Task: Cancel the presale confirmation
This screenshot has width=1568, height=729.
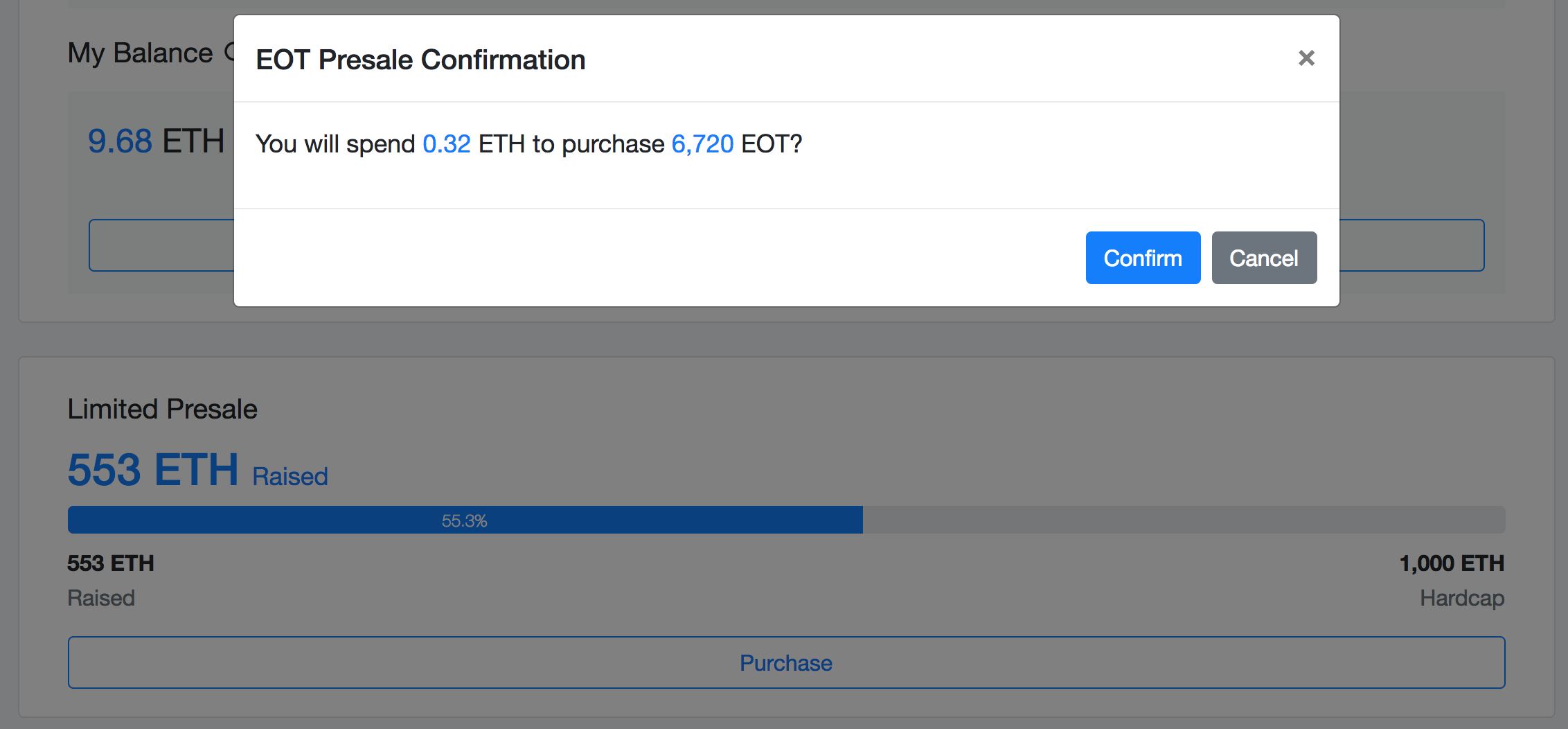Action: click(x=1264, y=258)
